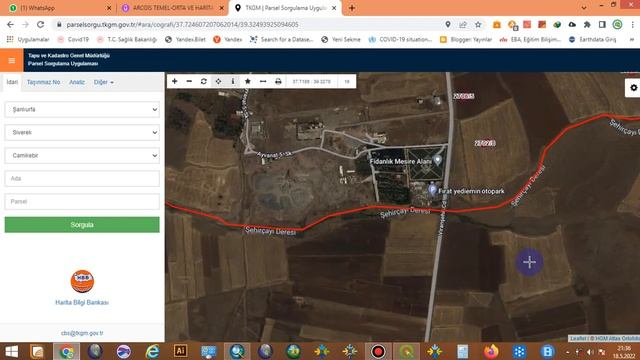This screenshot has height=360, width=640.
Task: Select the measure distance tool
Action: click(263, 81)
